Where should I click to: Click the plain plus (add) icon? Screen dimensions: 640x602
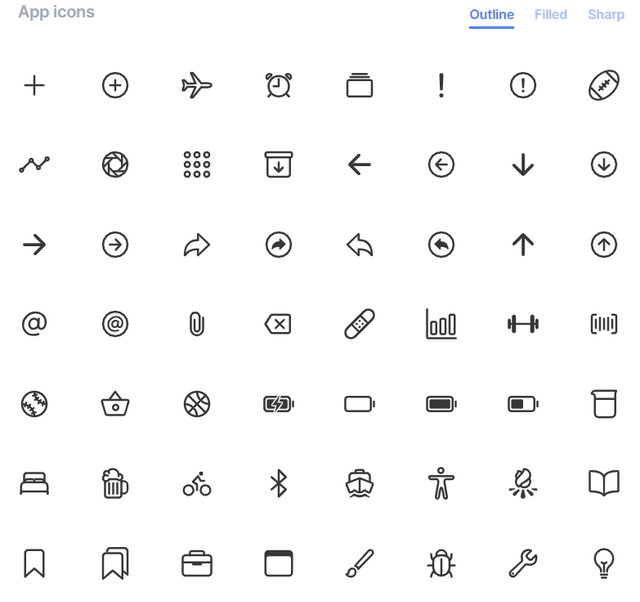pos(34,85)
